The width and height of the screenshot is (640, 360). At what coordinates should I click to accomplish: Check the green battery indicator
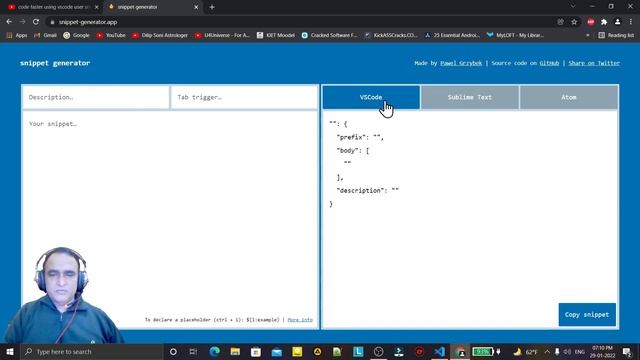click(483, 351)
